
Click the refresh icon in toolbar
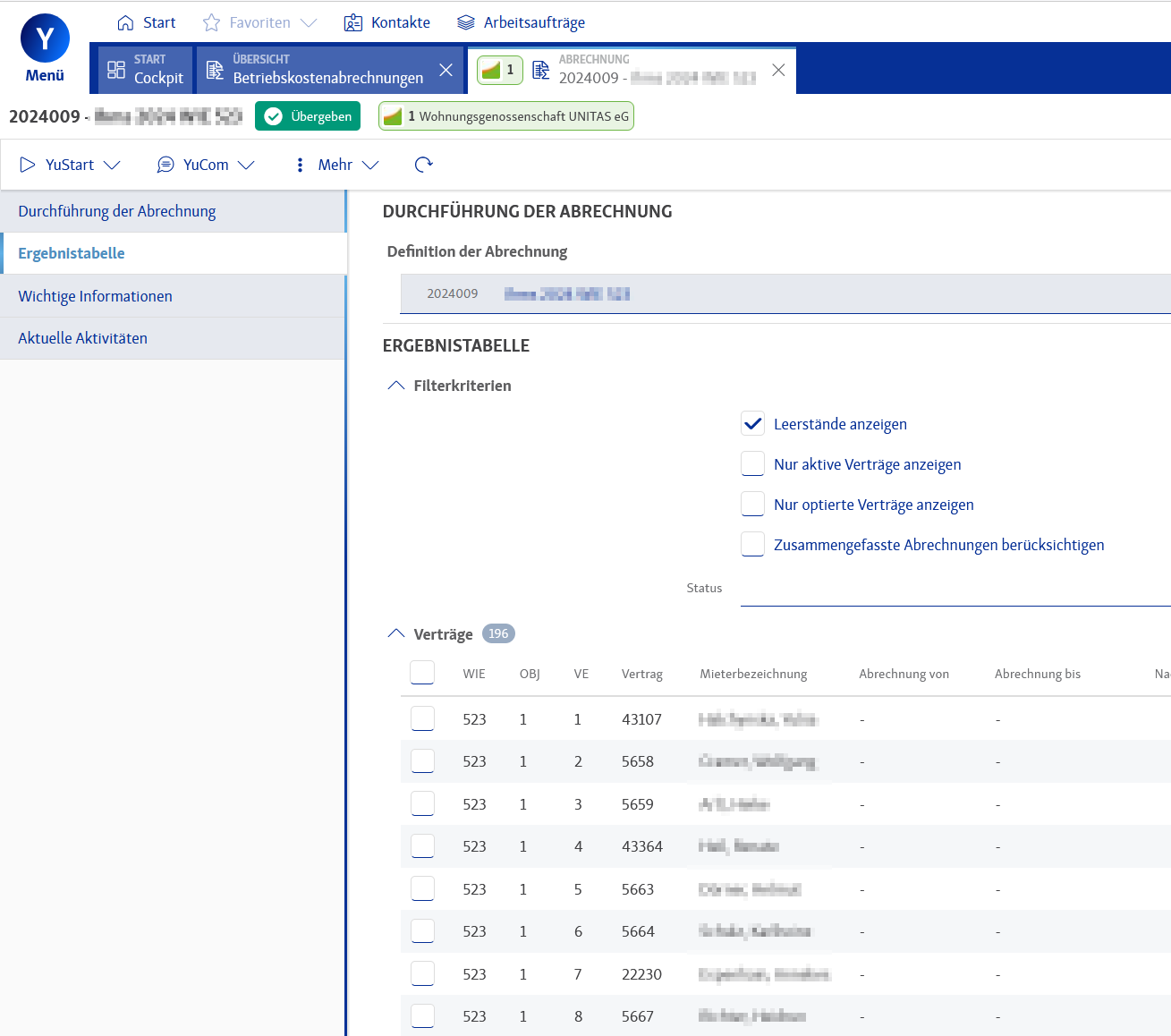click(x=424, y=165)
